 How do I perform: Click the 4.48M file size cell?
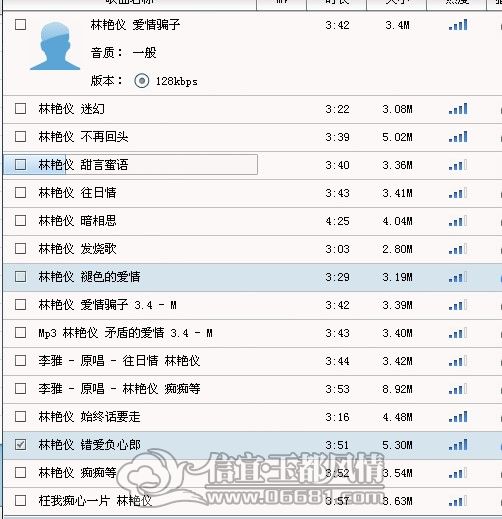click(x=397, y=417)
